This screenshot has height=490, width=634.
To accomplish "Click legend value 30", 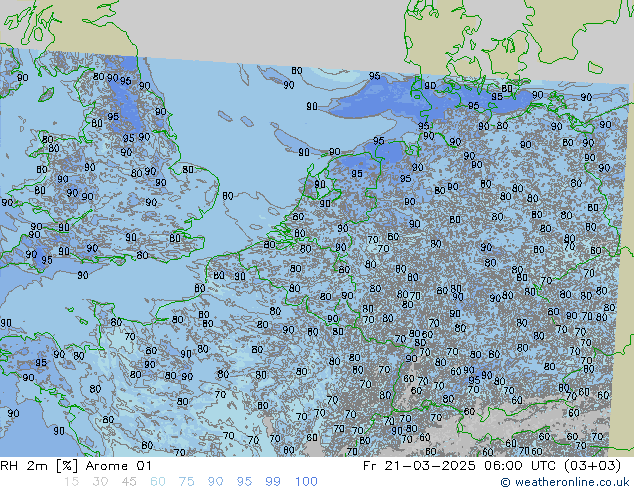I will (100, 482).
